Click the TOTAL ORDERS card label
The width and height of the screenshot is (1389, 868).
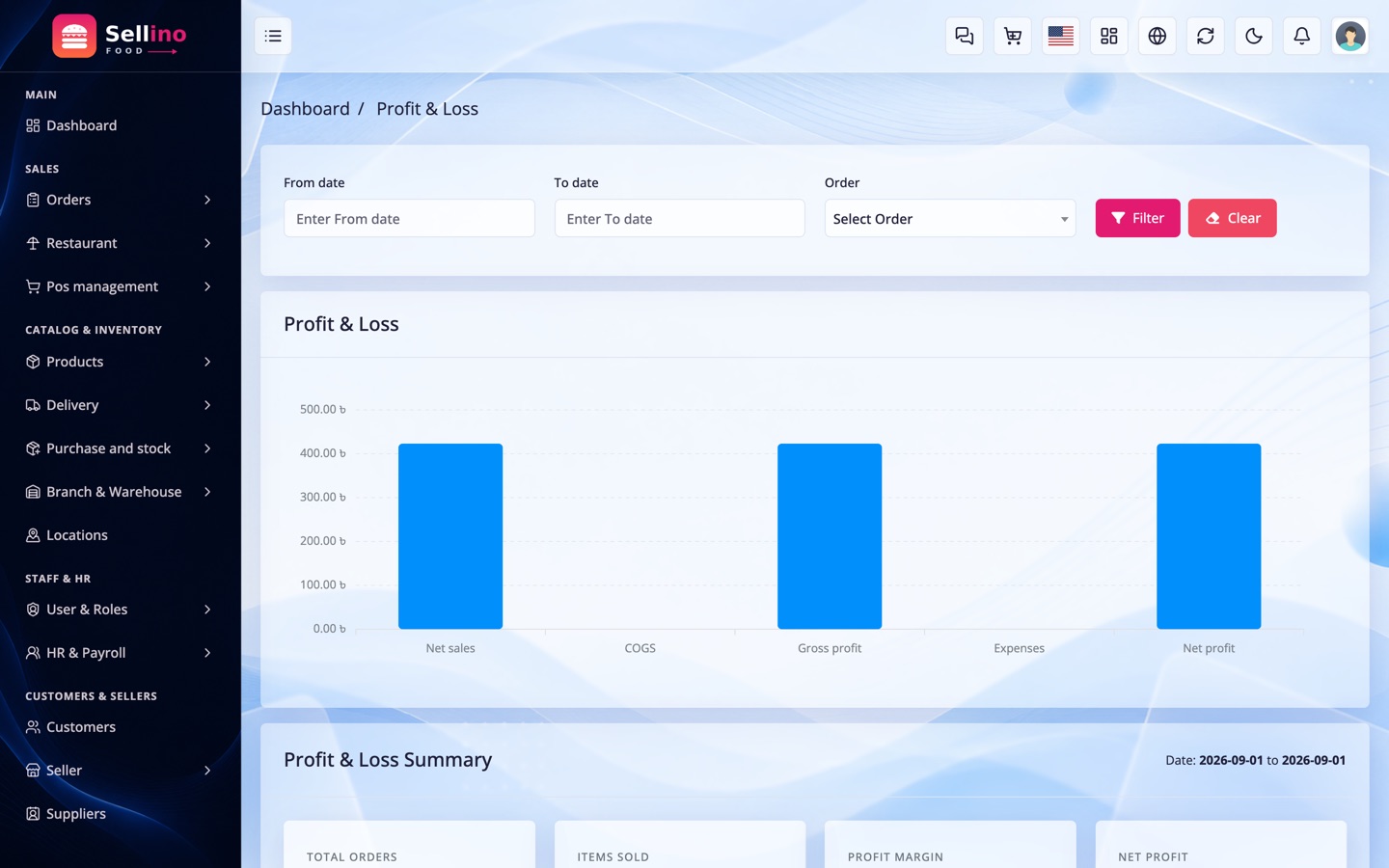352,856
